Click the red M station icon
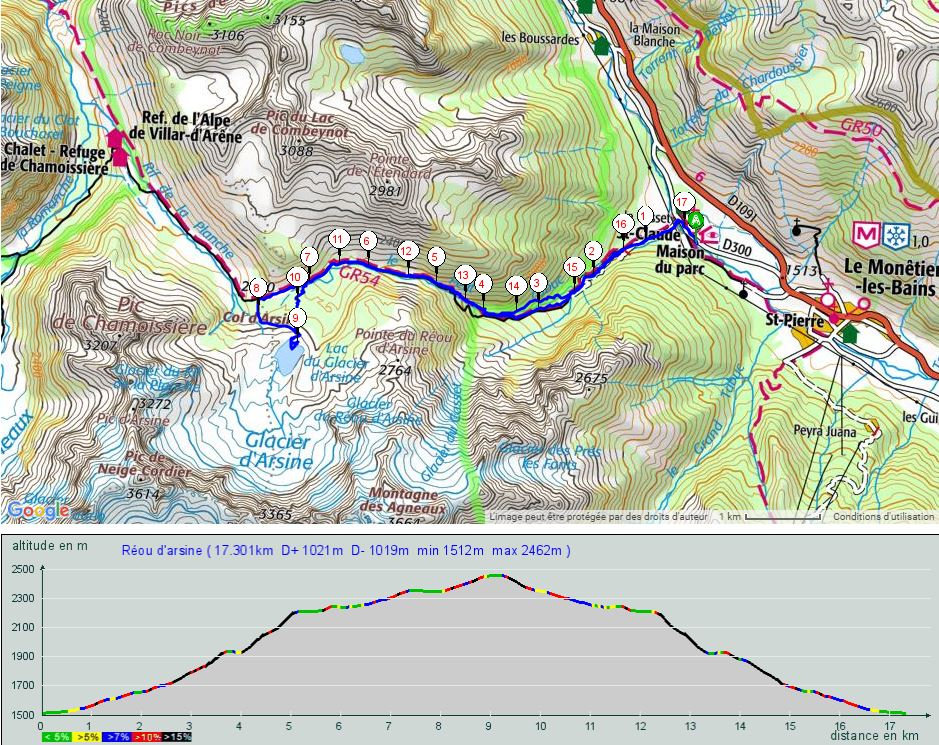Screen dimensions: 939x745 tap(865, 237)
